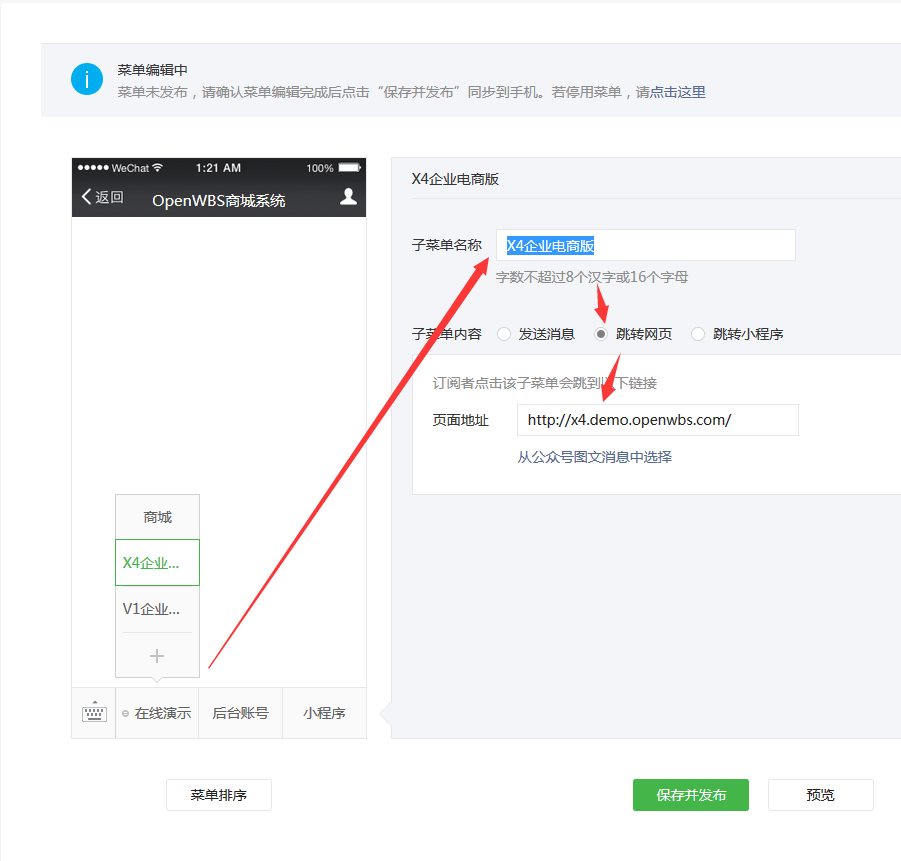Image resolution: width=901 pixels, height=861 pixels.
Task: Choose the 跳转小程序 radio option
Action: (697, 334)
